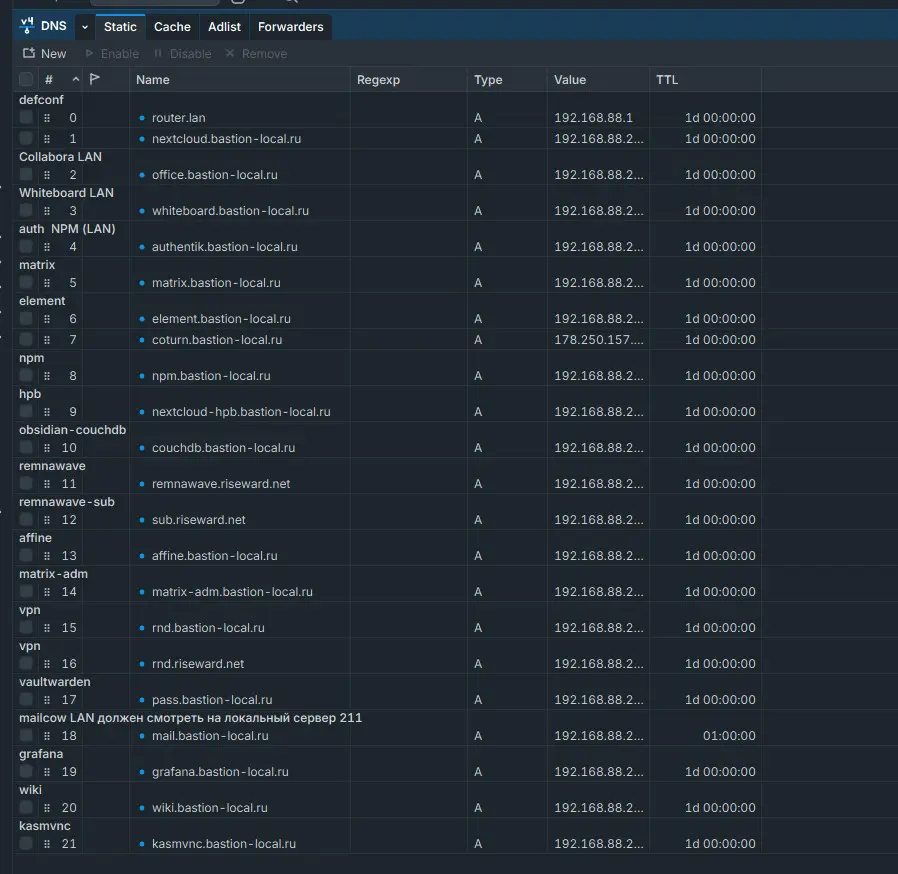Click the mailcow LAN comment line
Image resolution: width=898 pixels, height=874 pixels.
pyautogui.click(x=190, y=718)
